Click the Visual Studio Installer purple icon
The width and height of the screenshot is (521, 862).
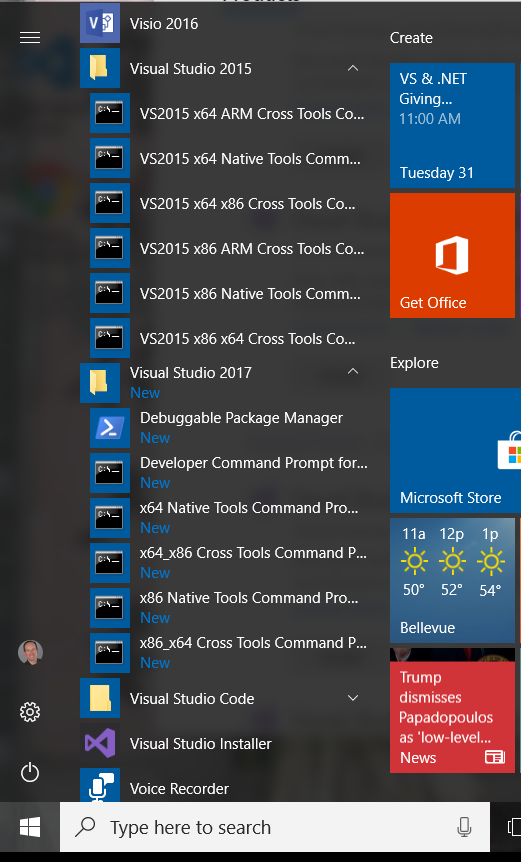pos(100,743)
